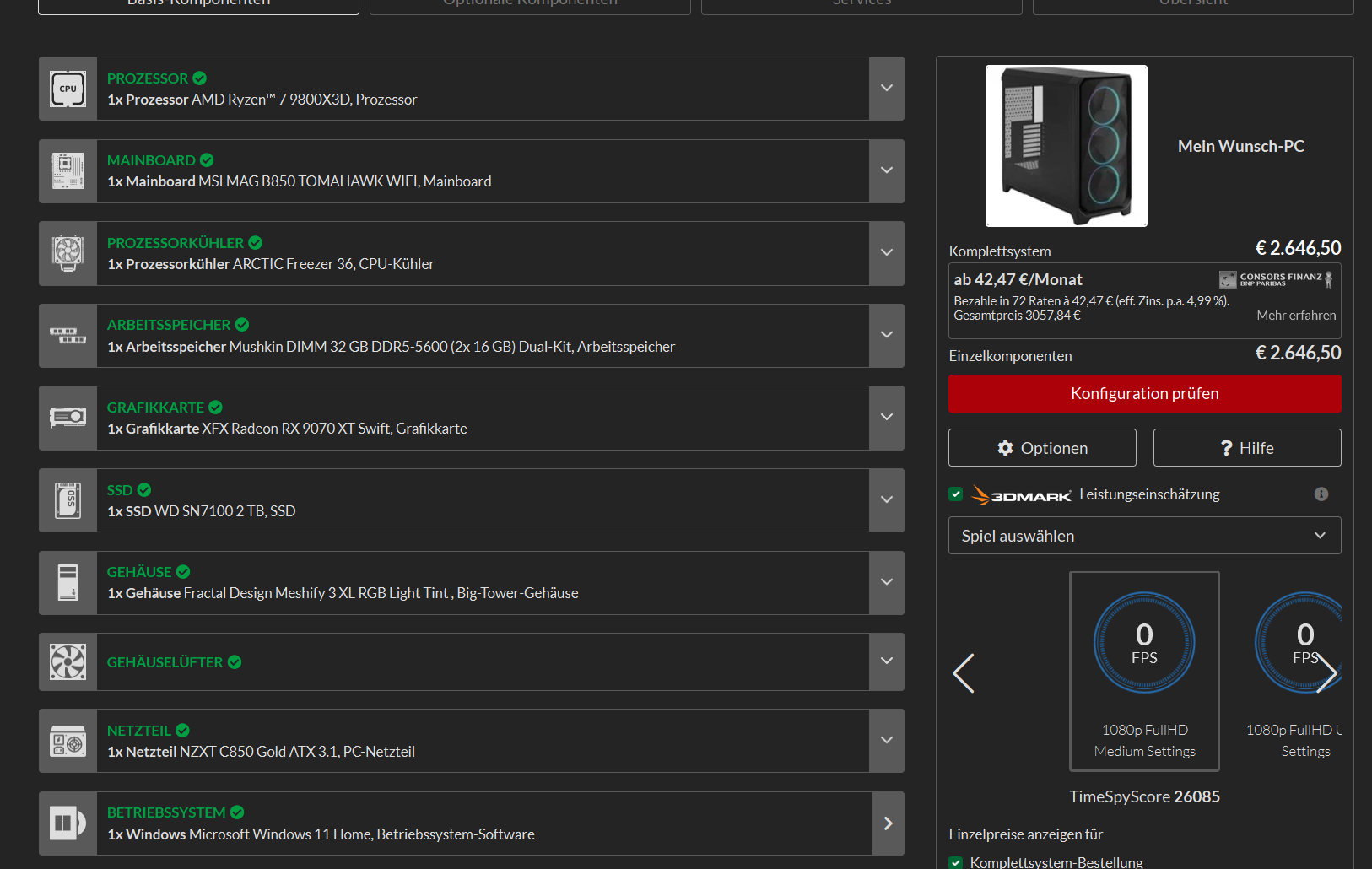Click the RAM Arbeitsspeicher icon
Screen dimensions: 1372x869
point(68,336)
